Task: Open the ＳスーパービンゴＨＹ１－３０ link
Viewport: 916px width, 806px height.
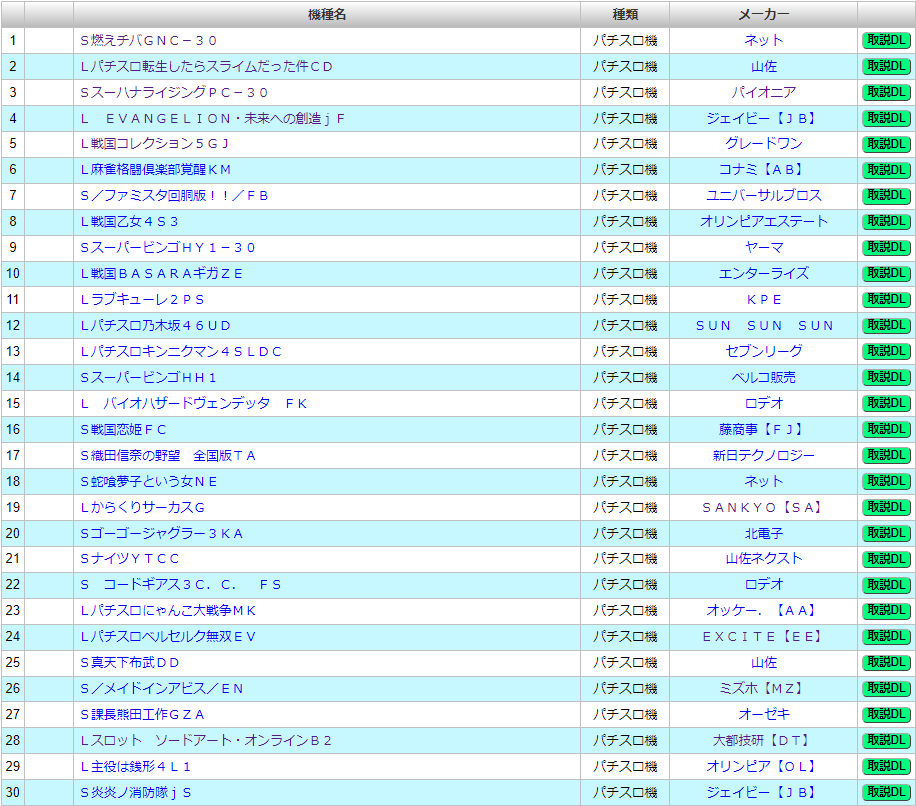Action: tap(168, 248)
